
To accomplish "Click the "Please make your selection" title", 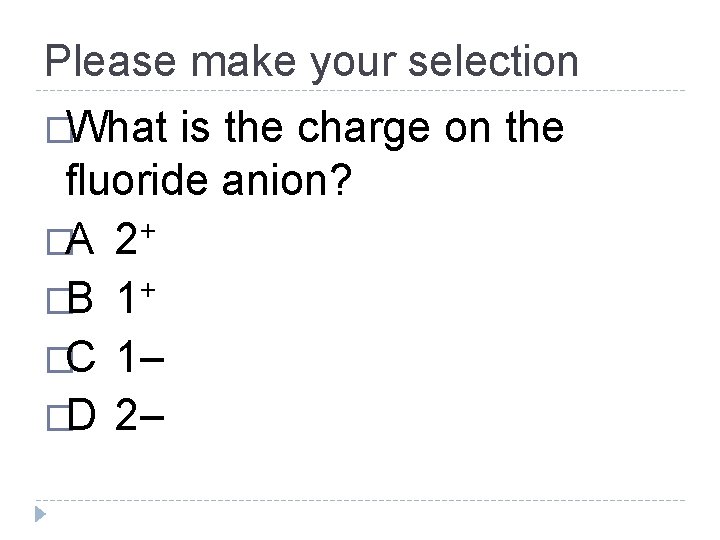I will pyautogui.click(x=312, y=62).
